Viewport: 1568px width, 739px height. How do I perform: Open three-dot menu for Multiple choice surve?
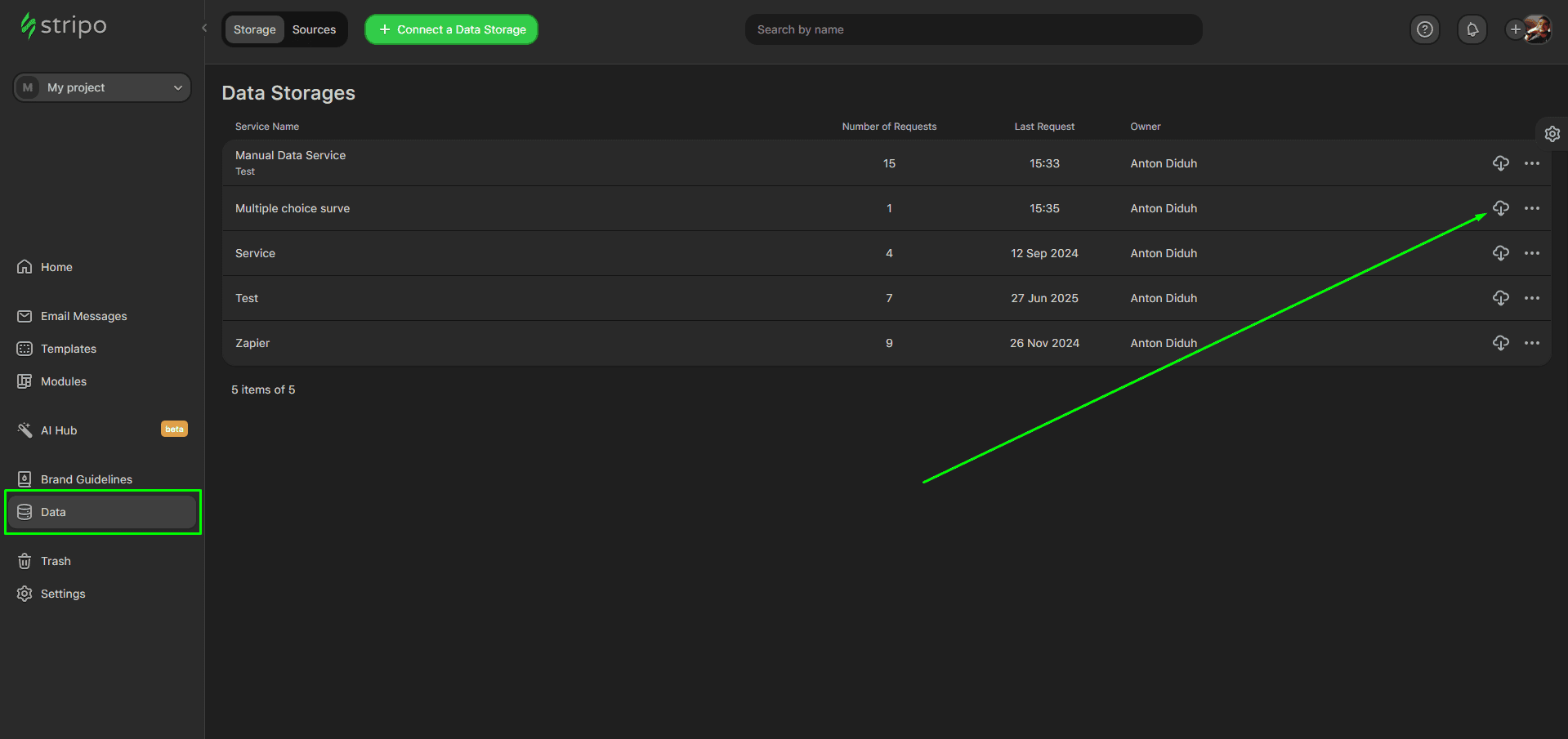pos(1531,208)
